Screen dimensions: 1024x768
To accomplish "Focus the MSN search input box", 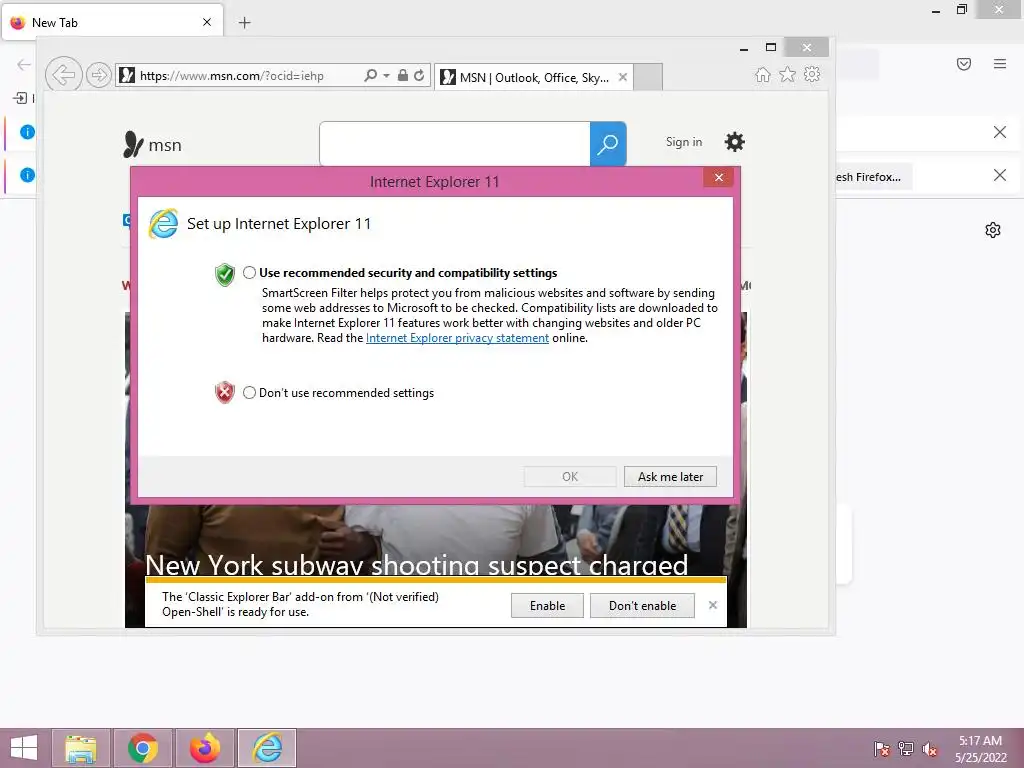I will pyautogui.click(x=455, y=144).
